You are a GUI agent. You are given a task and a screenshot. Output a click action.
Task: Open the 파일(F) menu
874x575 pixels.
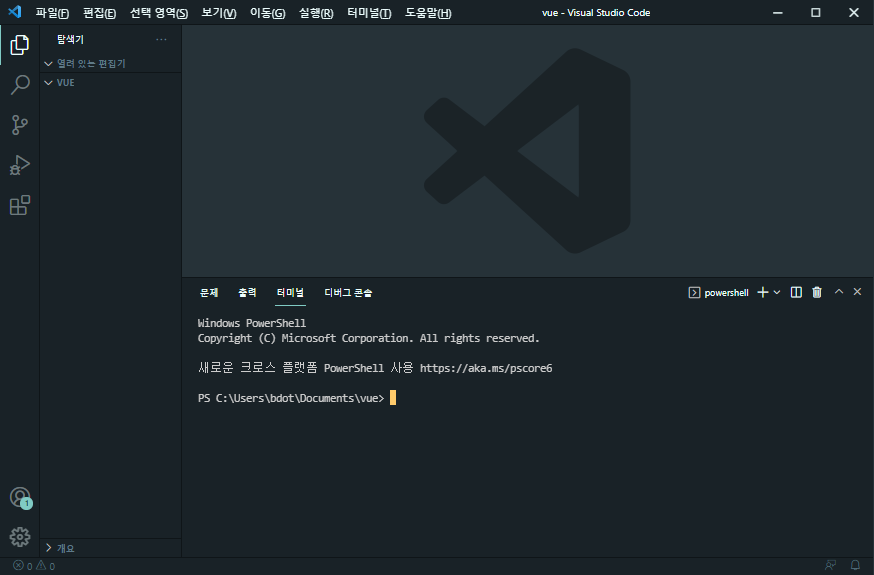pos(52,13)
